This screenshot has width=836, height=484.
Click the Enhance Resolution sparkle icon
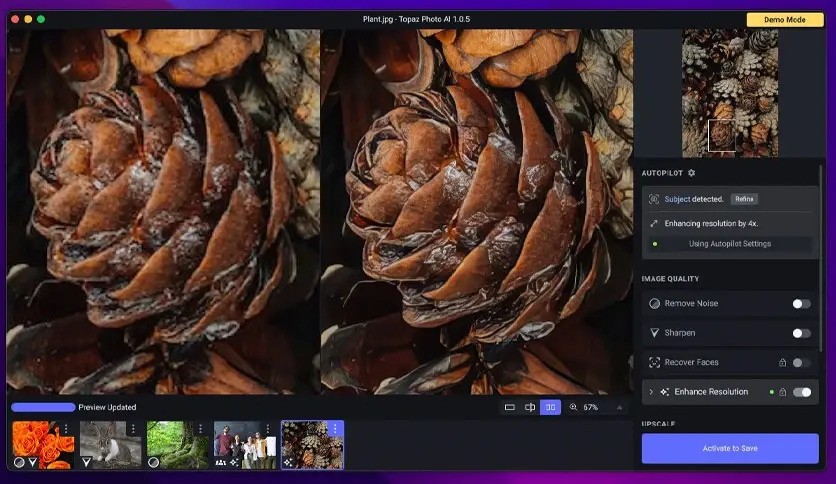coord(664,392)
